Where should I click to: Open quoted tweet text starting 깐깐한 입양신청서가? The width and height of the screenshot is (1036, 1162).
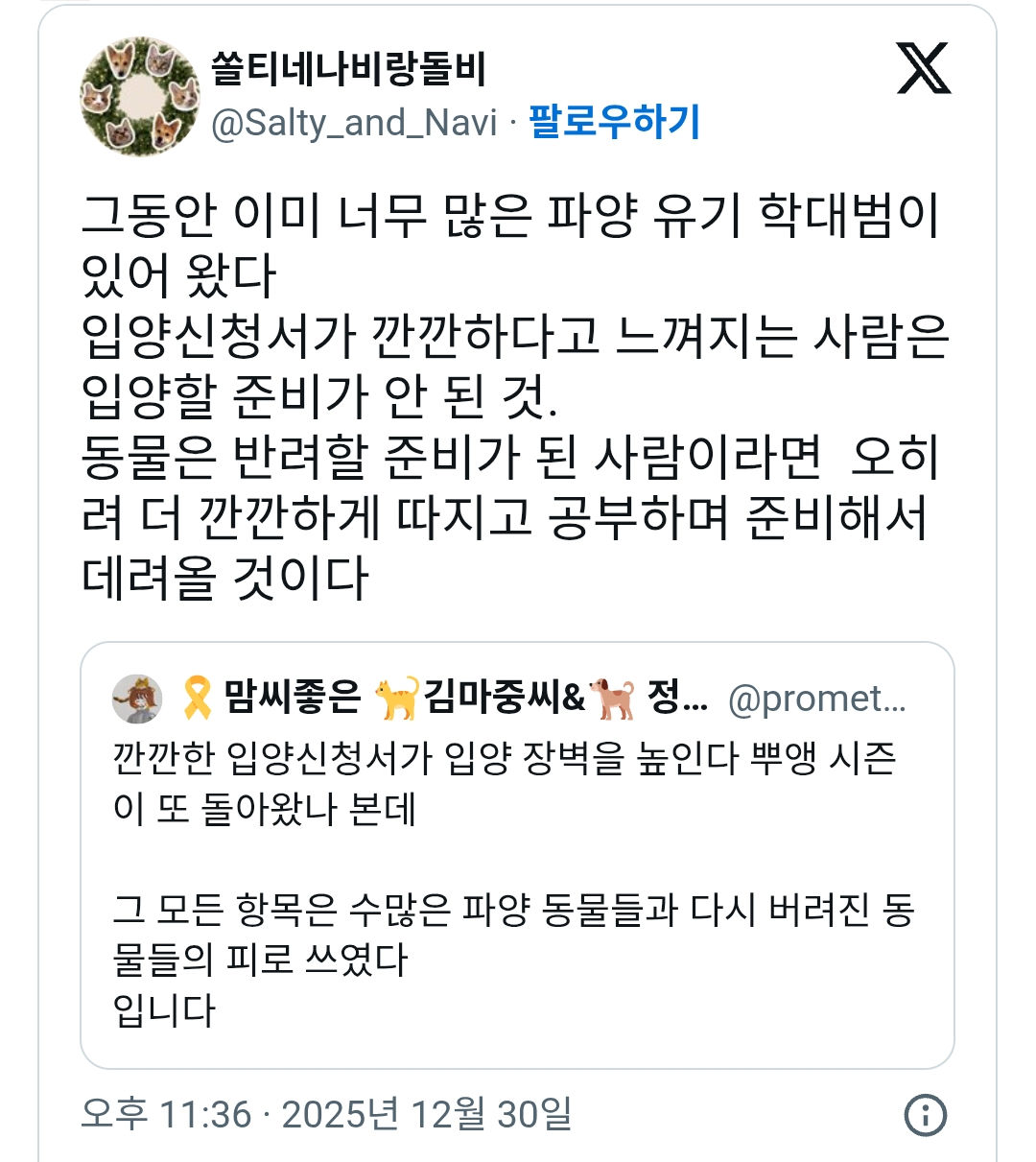pyautogui.click(x=505, y=759)
